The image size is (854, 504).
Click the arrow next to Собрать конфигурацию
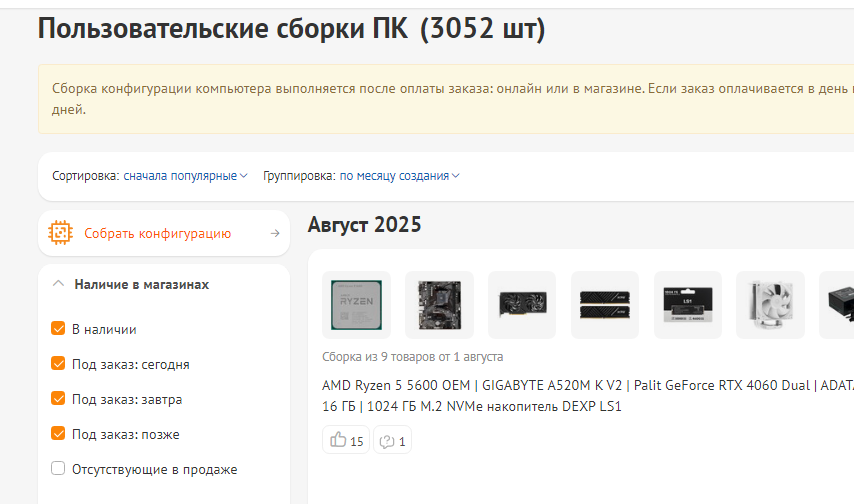tap(275, 233)
